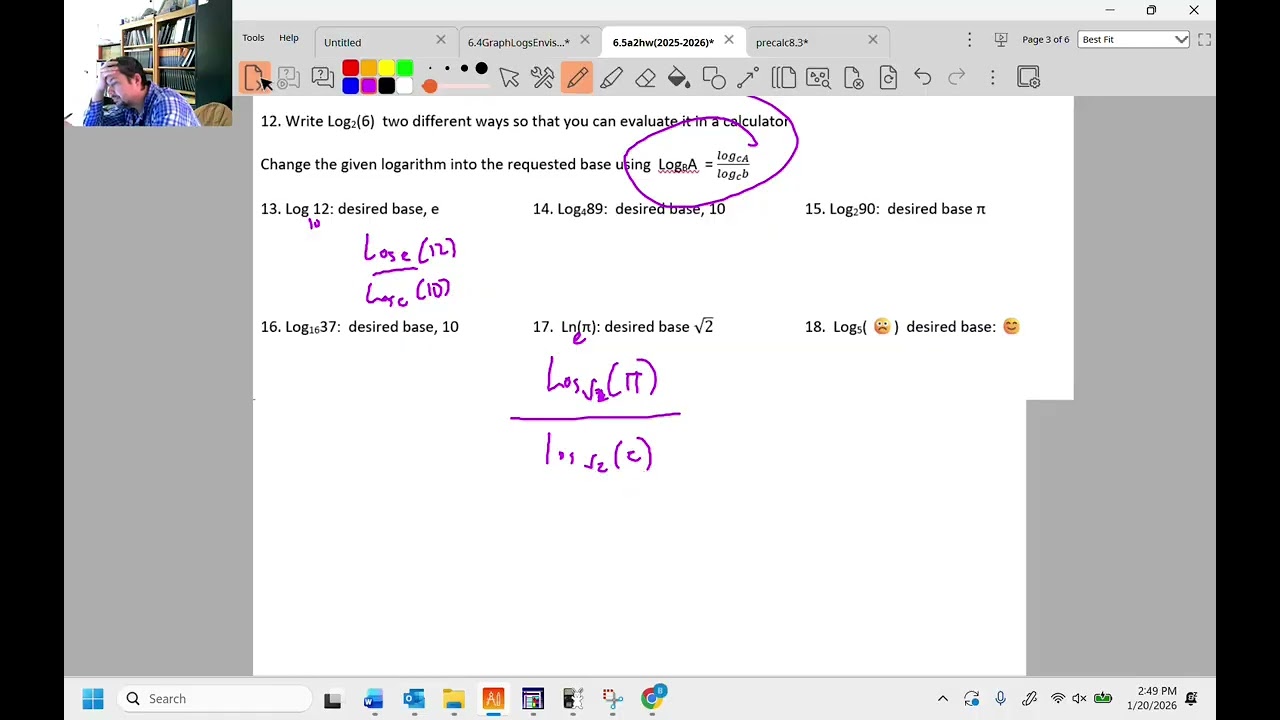Click the Redo arrow
1280x720 pixels.
point(957,77)
